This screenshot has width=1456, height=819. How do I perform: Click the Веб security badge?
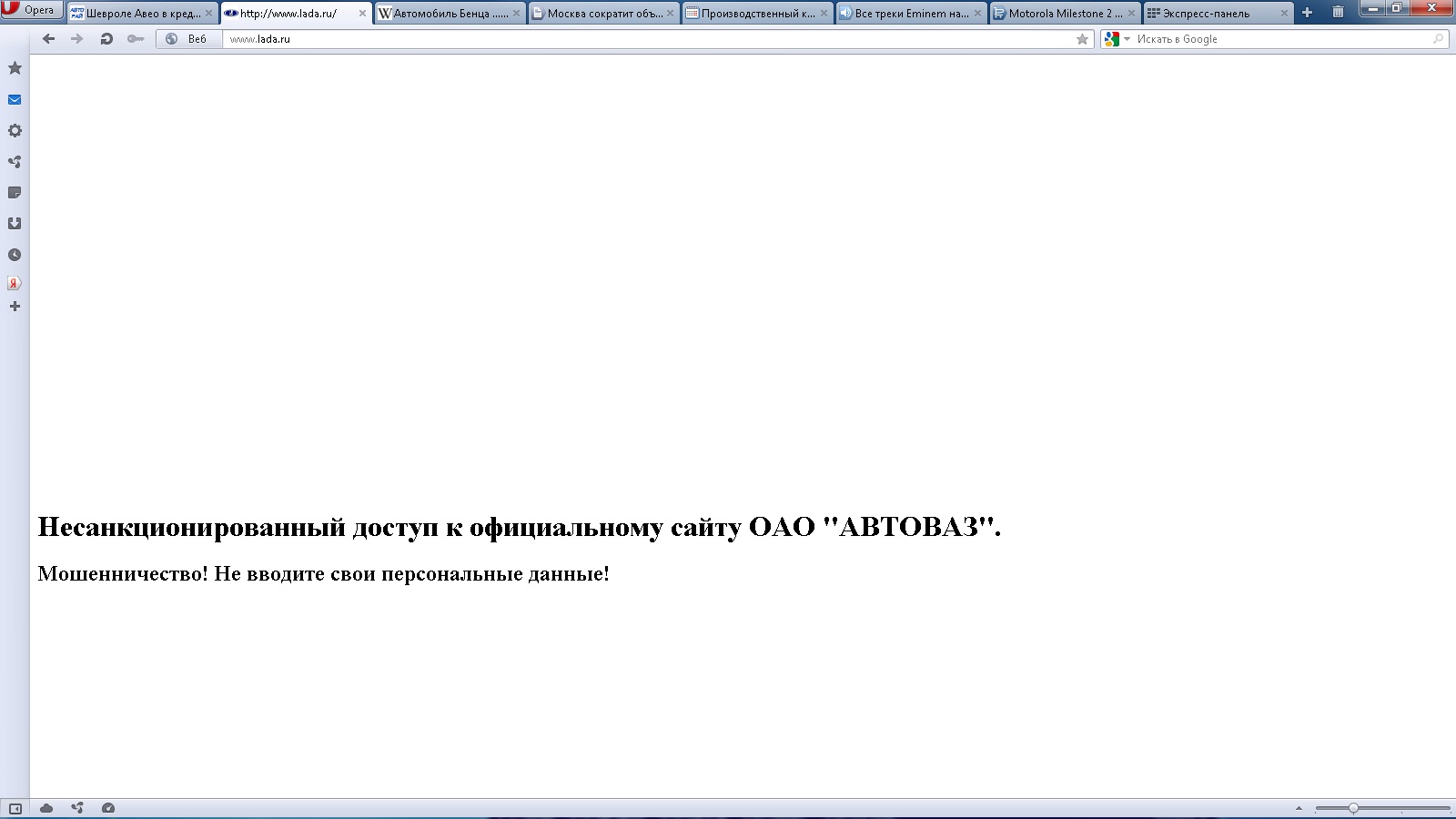click(189, 39)
